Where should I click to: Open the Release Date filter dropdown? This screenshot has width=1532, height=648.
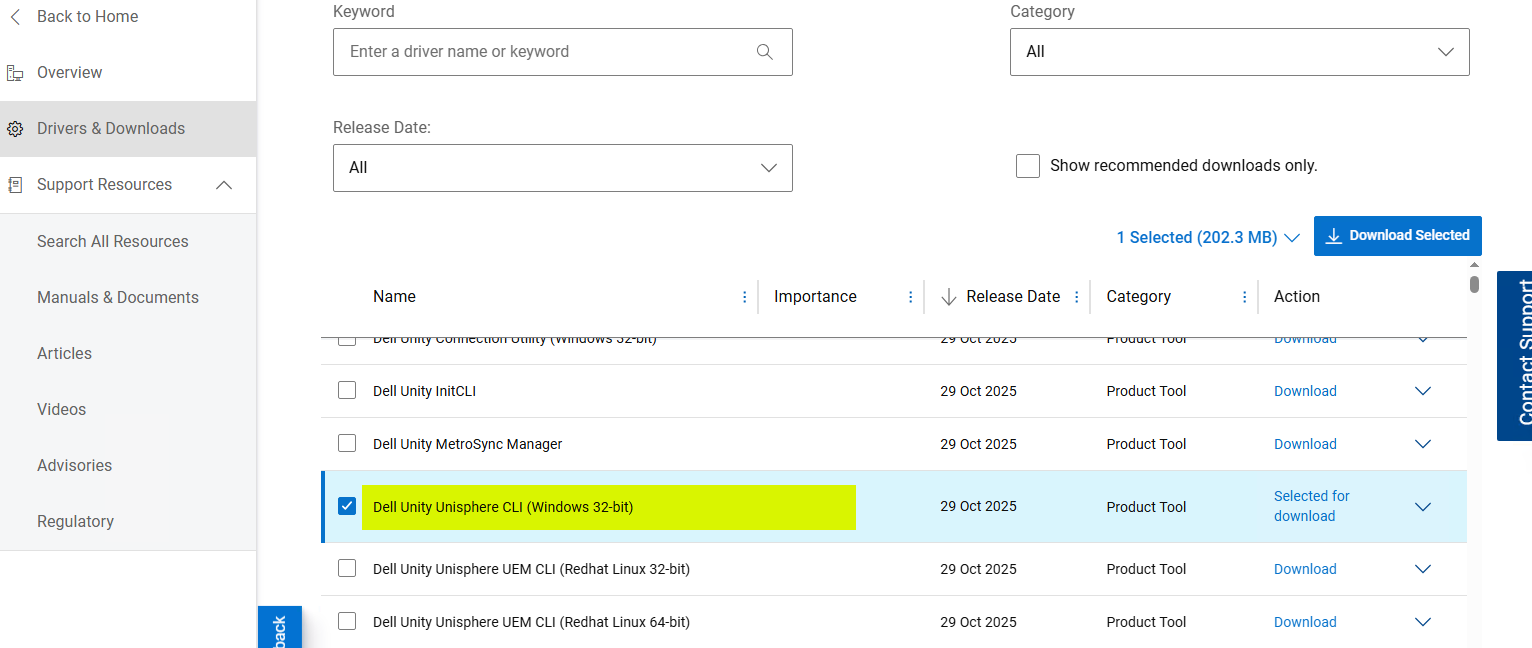(562, 168)
